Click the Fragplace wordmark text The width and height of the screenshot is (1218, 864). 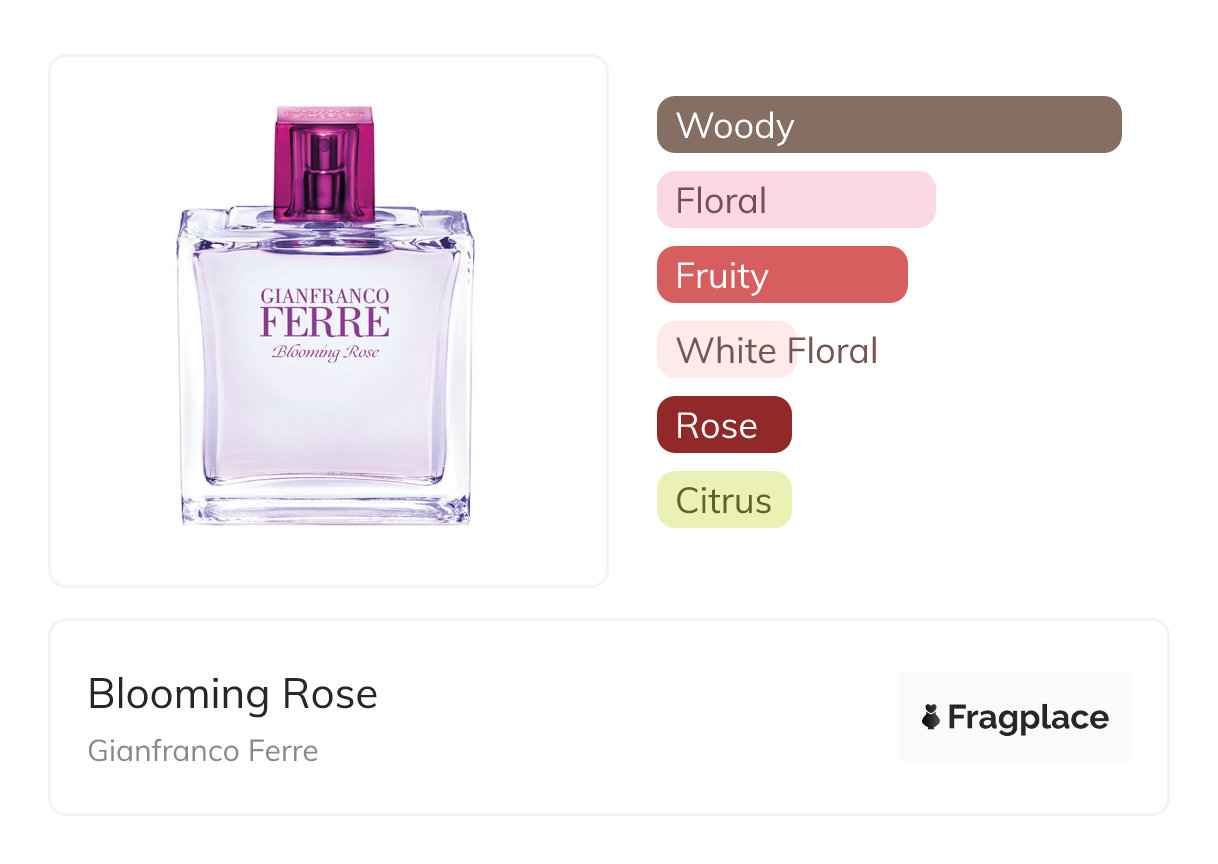(x=1028, y=718)
